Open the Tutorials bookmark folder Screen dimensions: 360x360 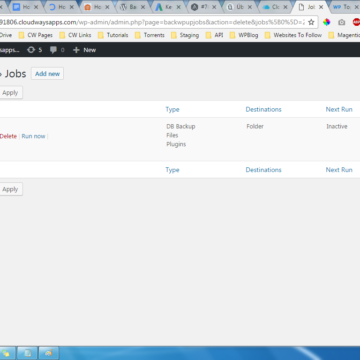click(x=113, y=35)
